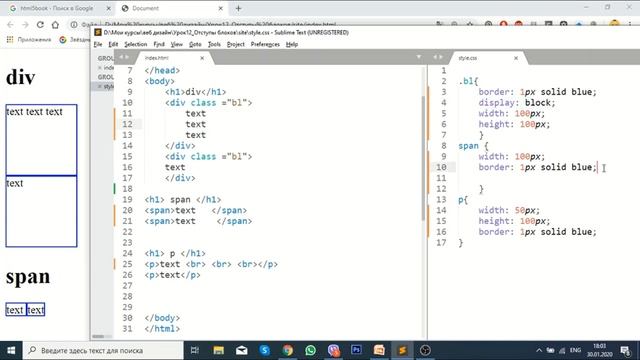Click the '</body>' closing tag line
Screen dimensions: 640x360
(x=162, y=318)
